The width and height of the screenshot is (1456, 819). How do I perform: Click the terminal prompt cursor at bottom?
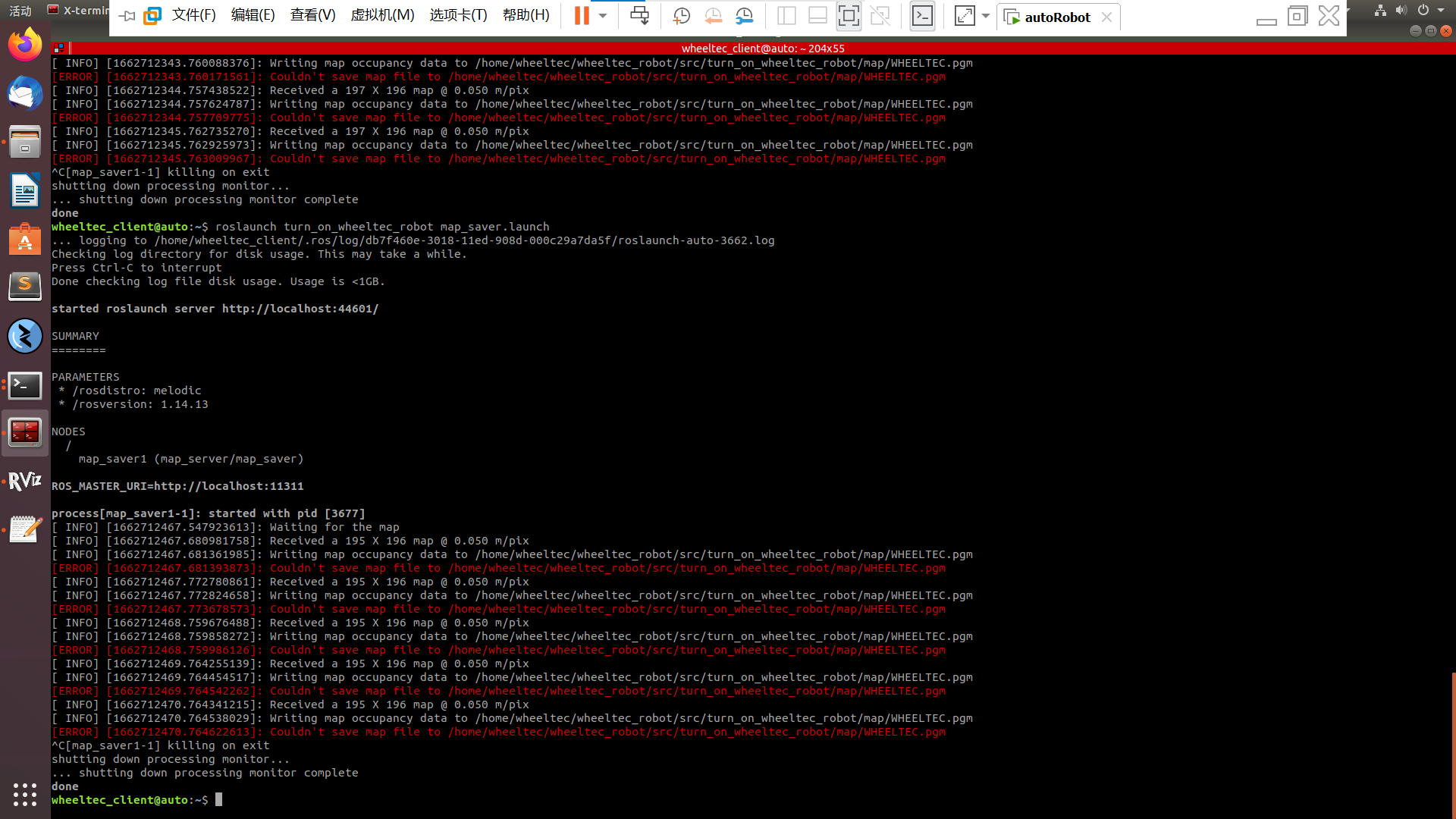(x=218, y=799)
